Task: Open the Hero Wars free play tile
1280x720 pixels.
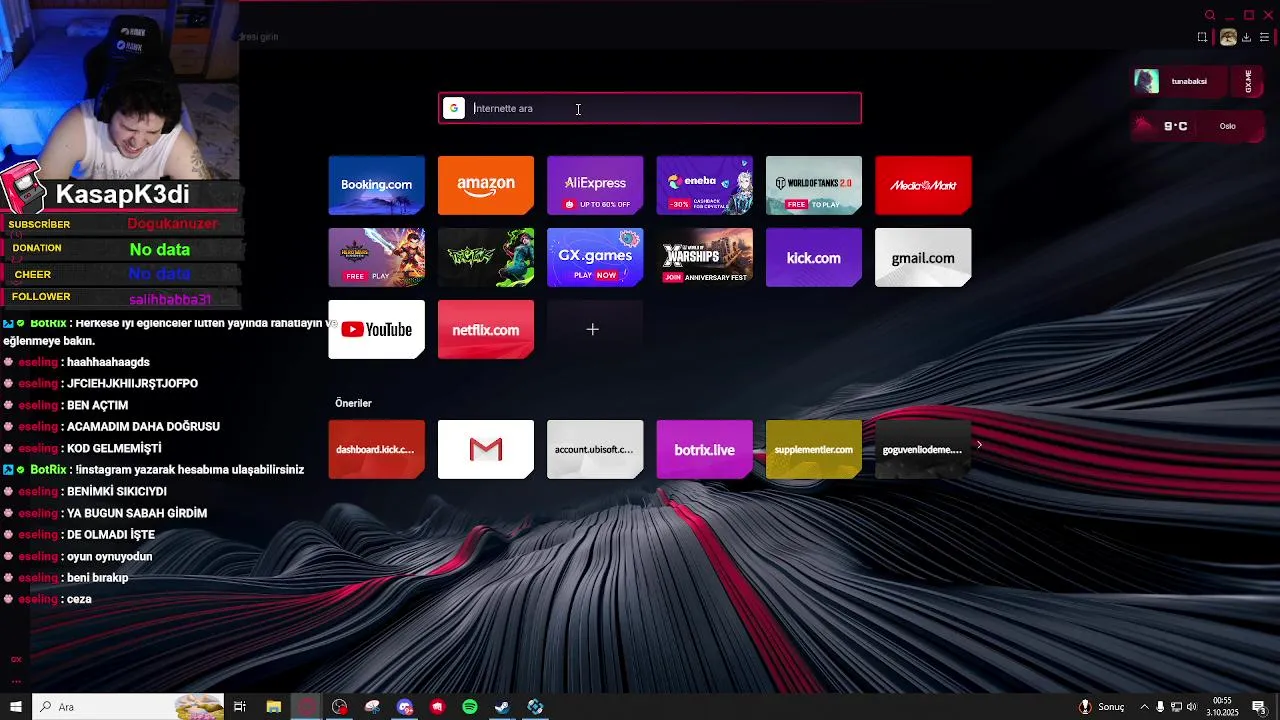Action: 376,257
